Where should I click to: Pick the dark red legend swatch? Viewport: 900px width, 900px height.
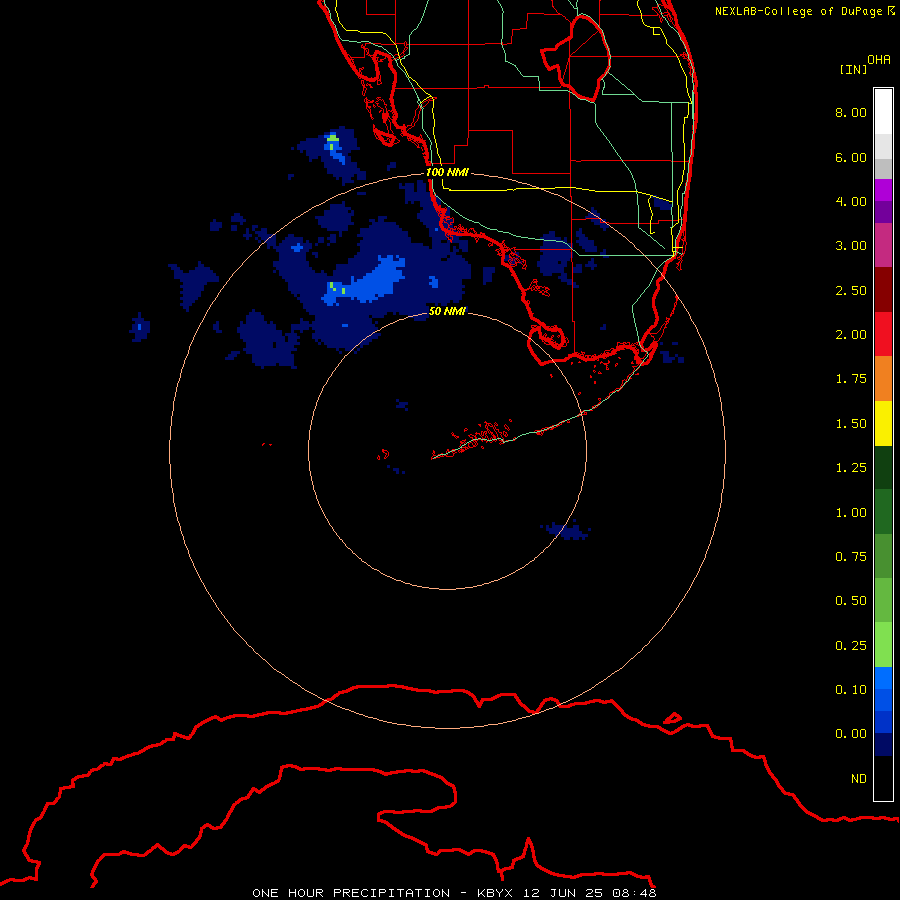[883, 290]
